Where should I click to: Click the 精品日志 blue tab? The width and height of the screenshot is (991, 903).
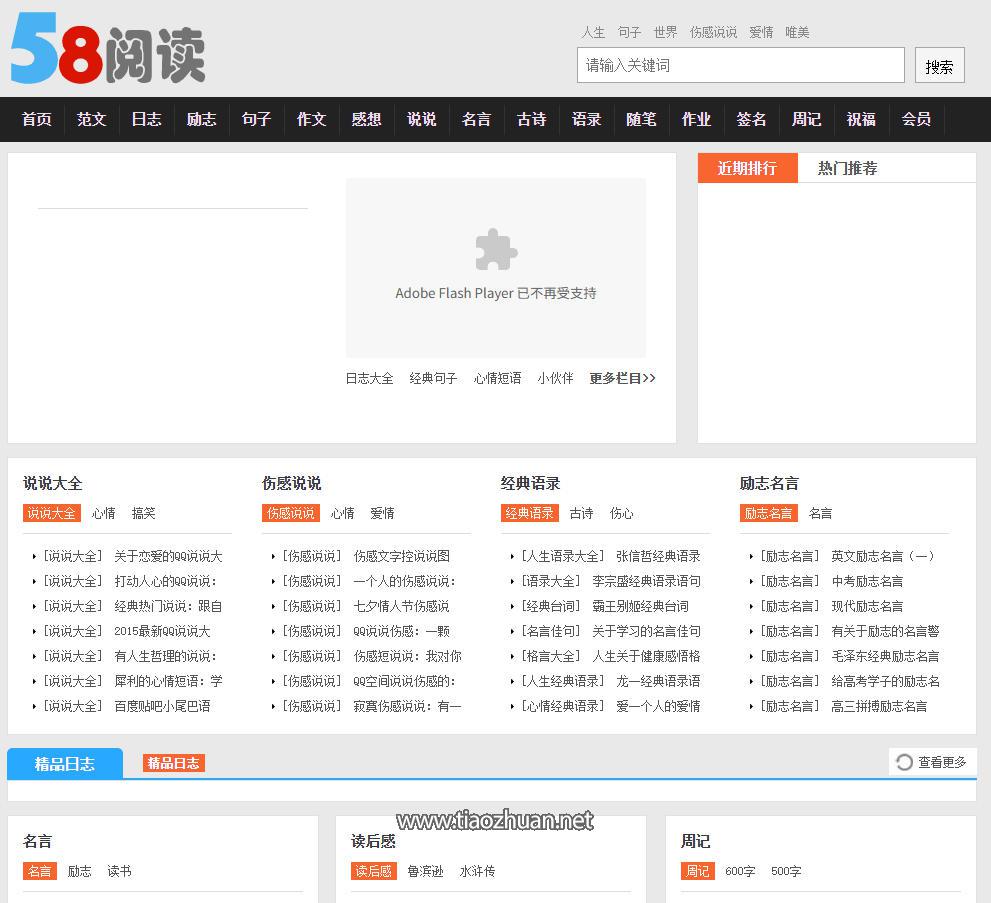click(65, 764)
